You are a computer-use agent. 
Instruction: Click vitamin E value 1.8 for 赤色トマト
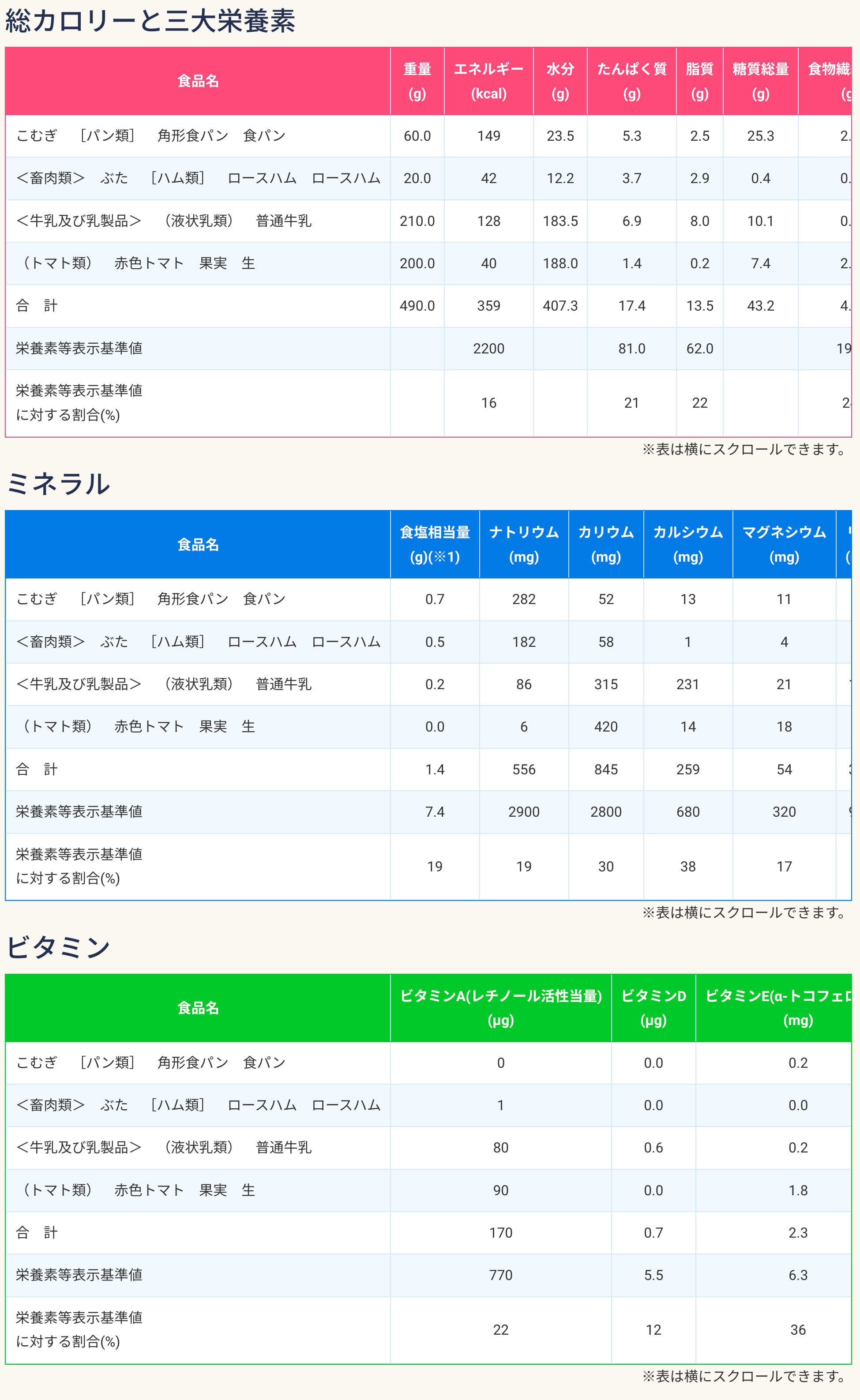point(798,1191)
